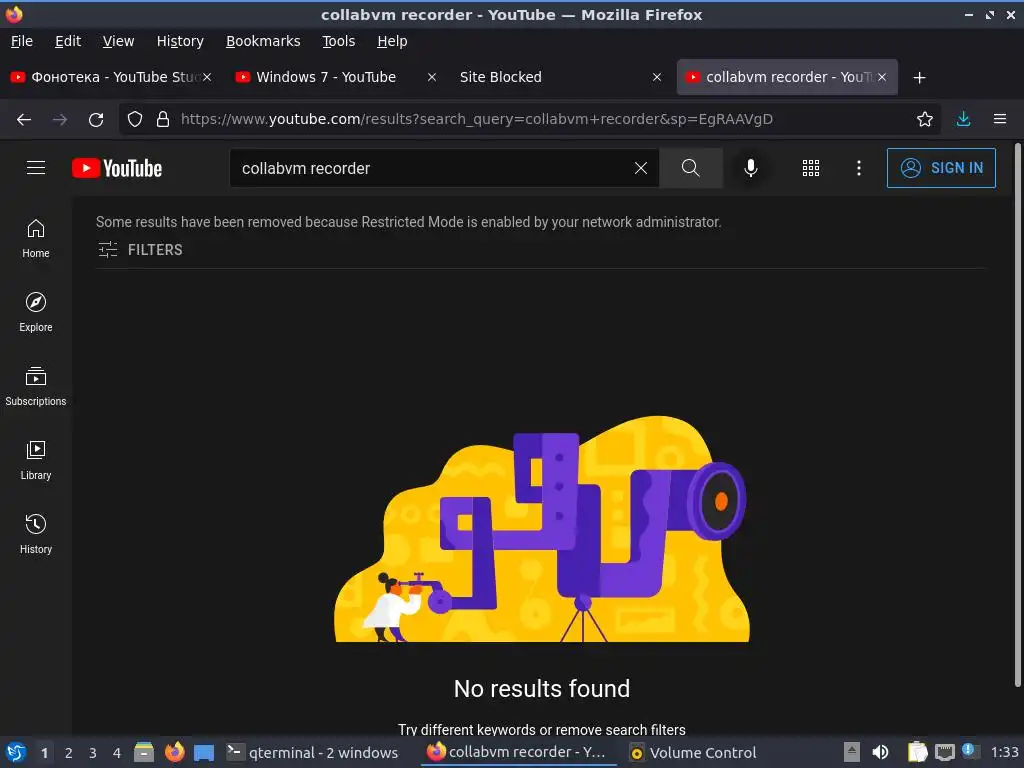
Task: Open YouTube settings three-dot menu
Action: pyautogui.click(x=859, y=168)
